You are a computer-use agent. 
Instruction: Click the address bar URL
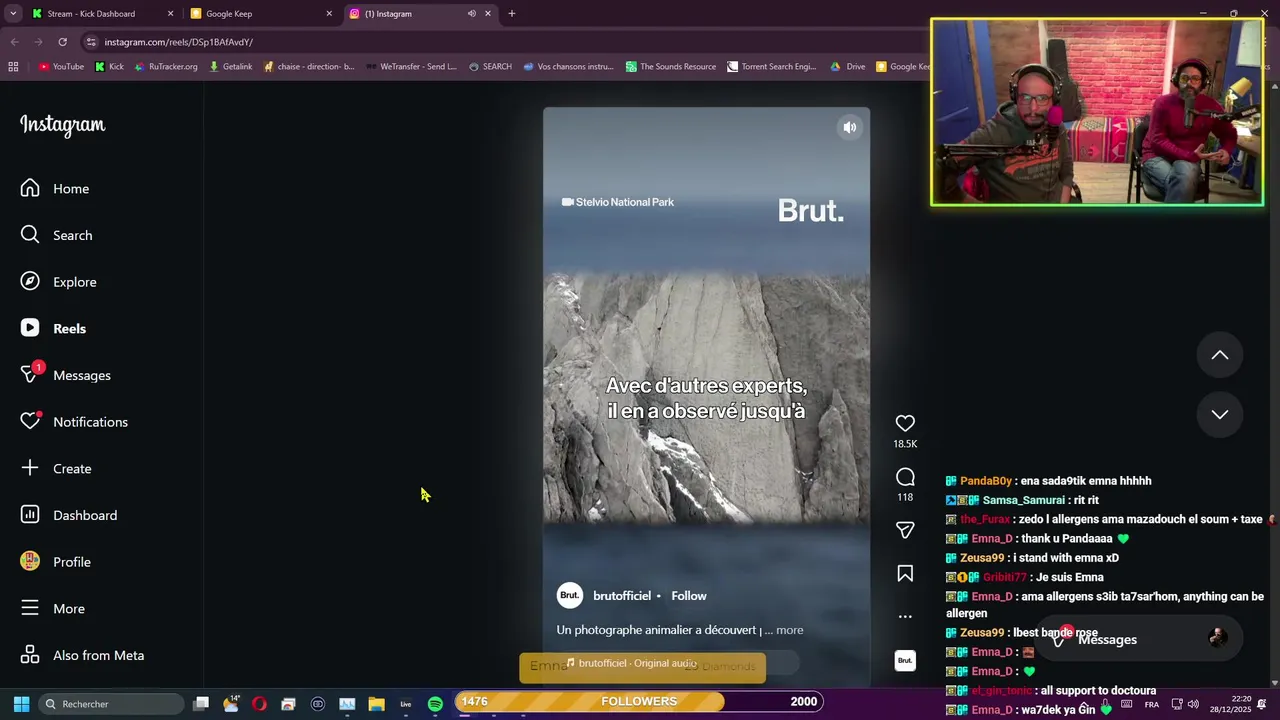click(x=178, y=42)
